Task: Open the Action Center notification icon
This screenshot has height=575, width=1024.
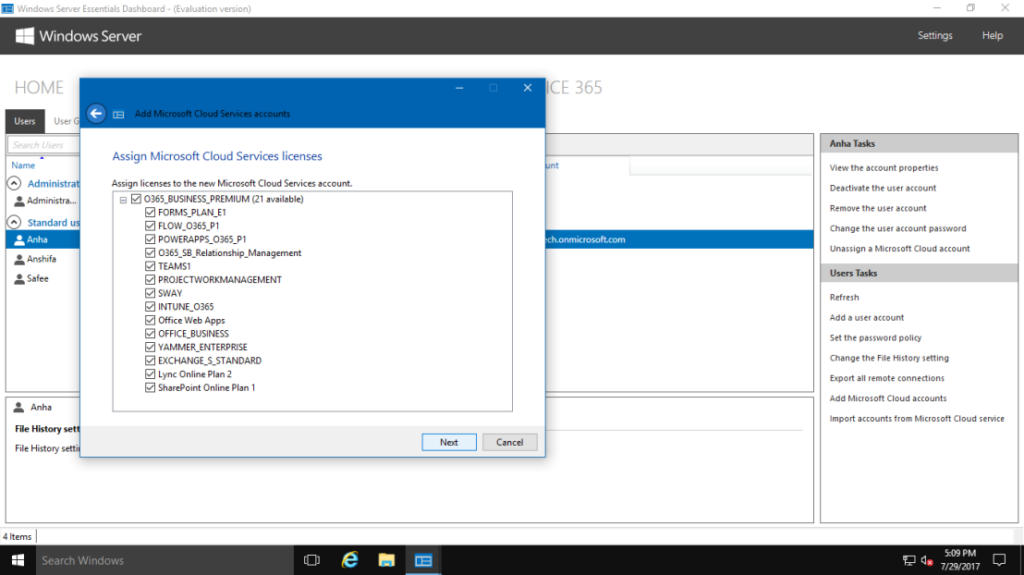Action: (999, 560)
